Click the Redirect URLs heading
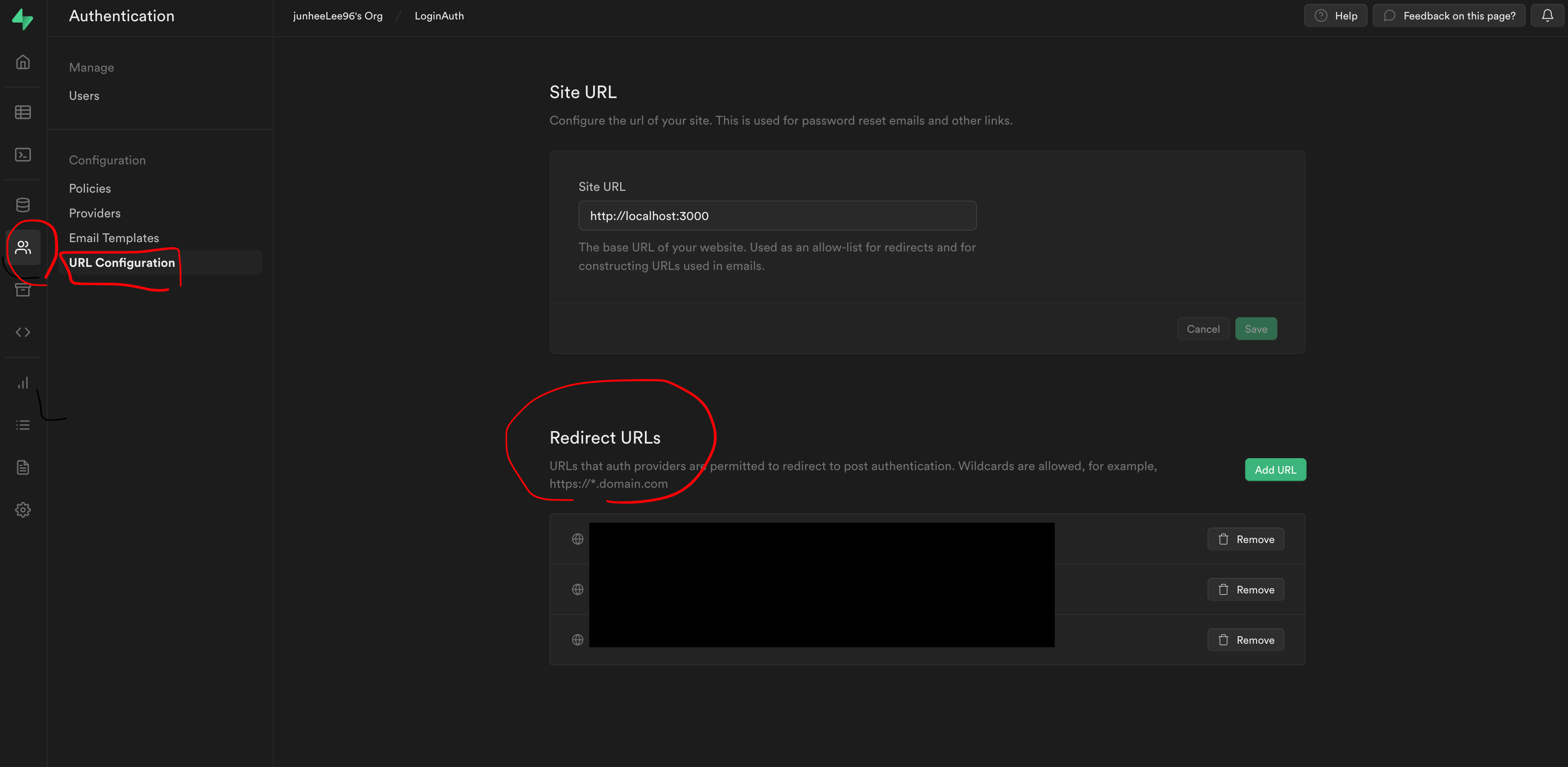 [x=605, y=438]
